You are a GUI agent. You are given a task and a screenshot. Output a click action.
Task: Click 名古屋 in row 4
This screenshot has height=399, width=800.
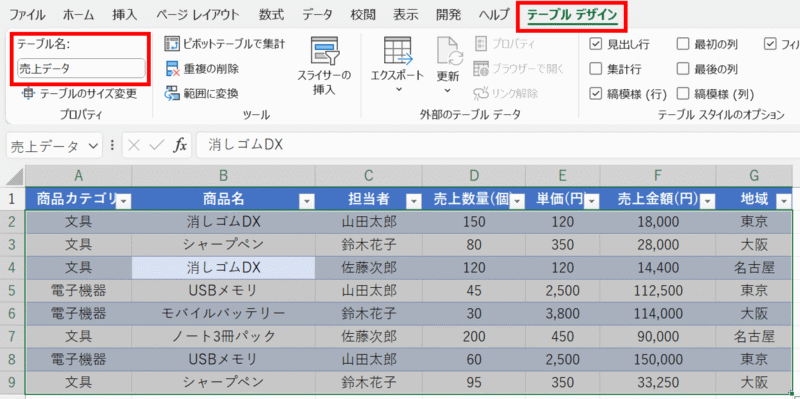755,268
